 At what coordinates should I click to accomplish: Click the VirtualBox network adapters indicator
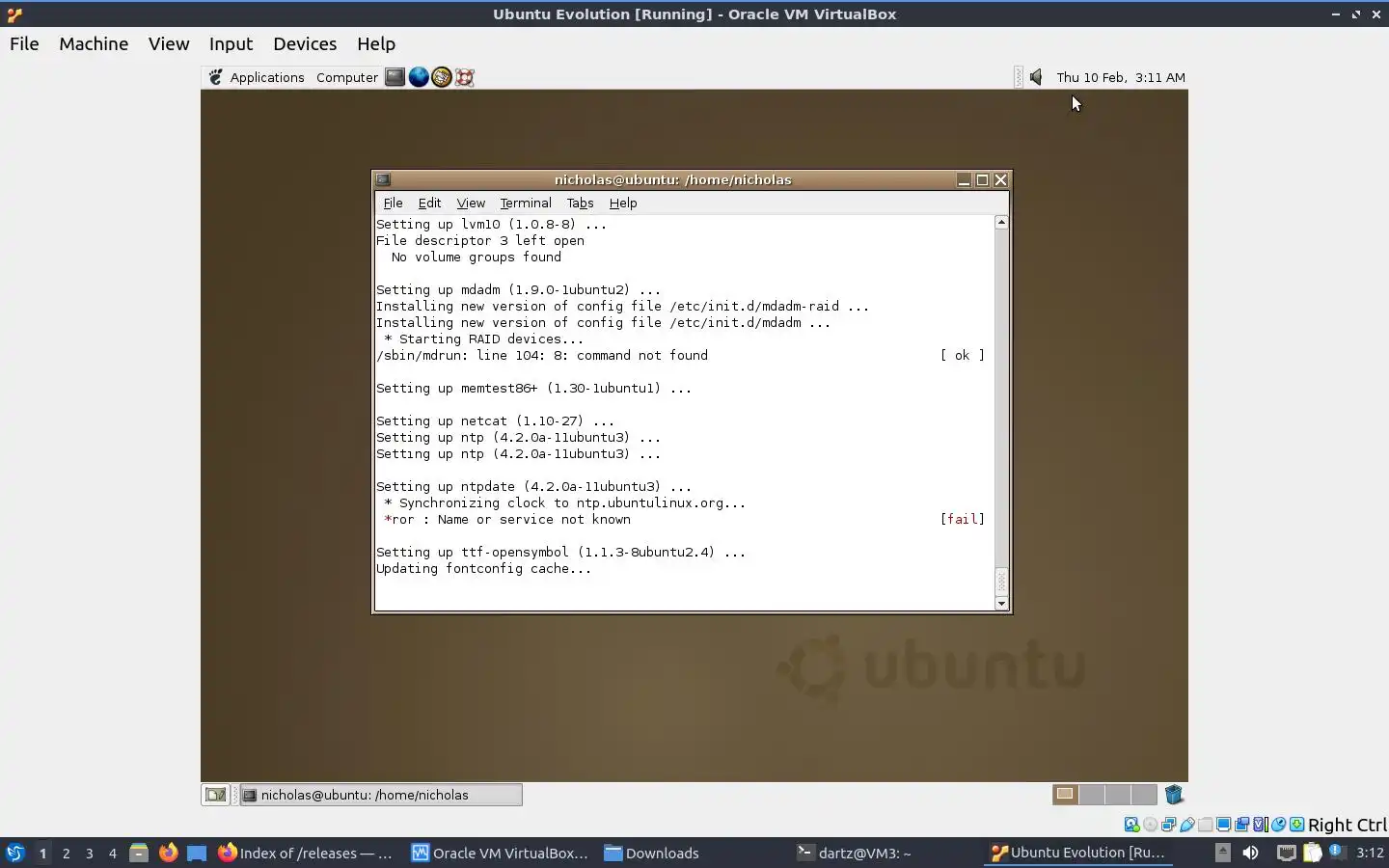coord(1168,825)
